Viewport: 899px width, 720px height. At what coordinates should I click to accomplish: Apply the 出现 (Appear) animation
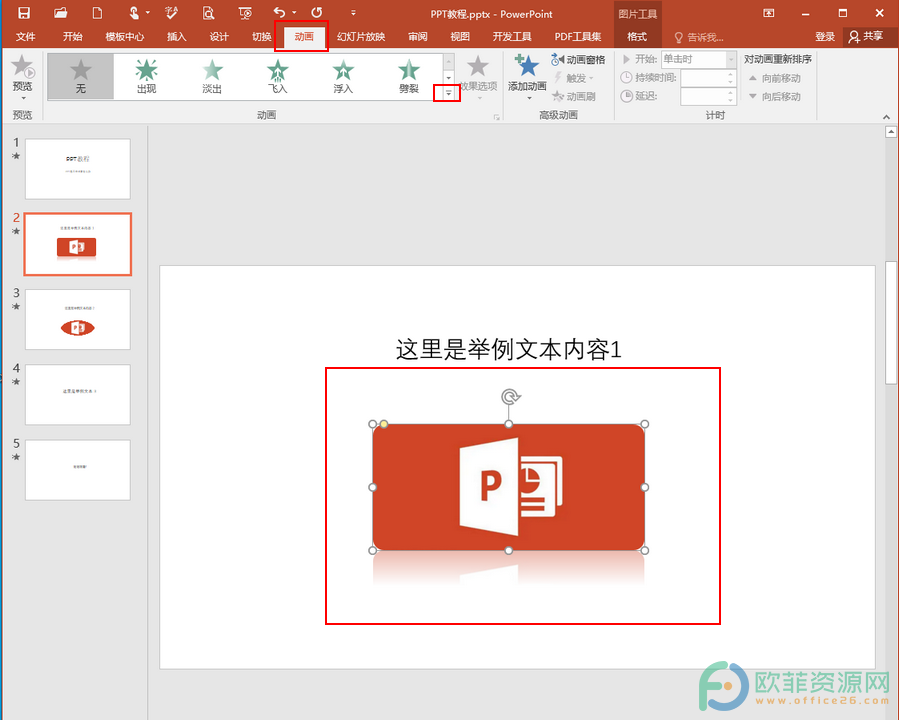[146, 76]
